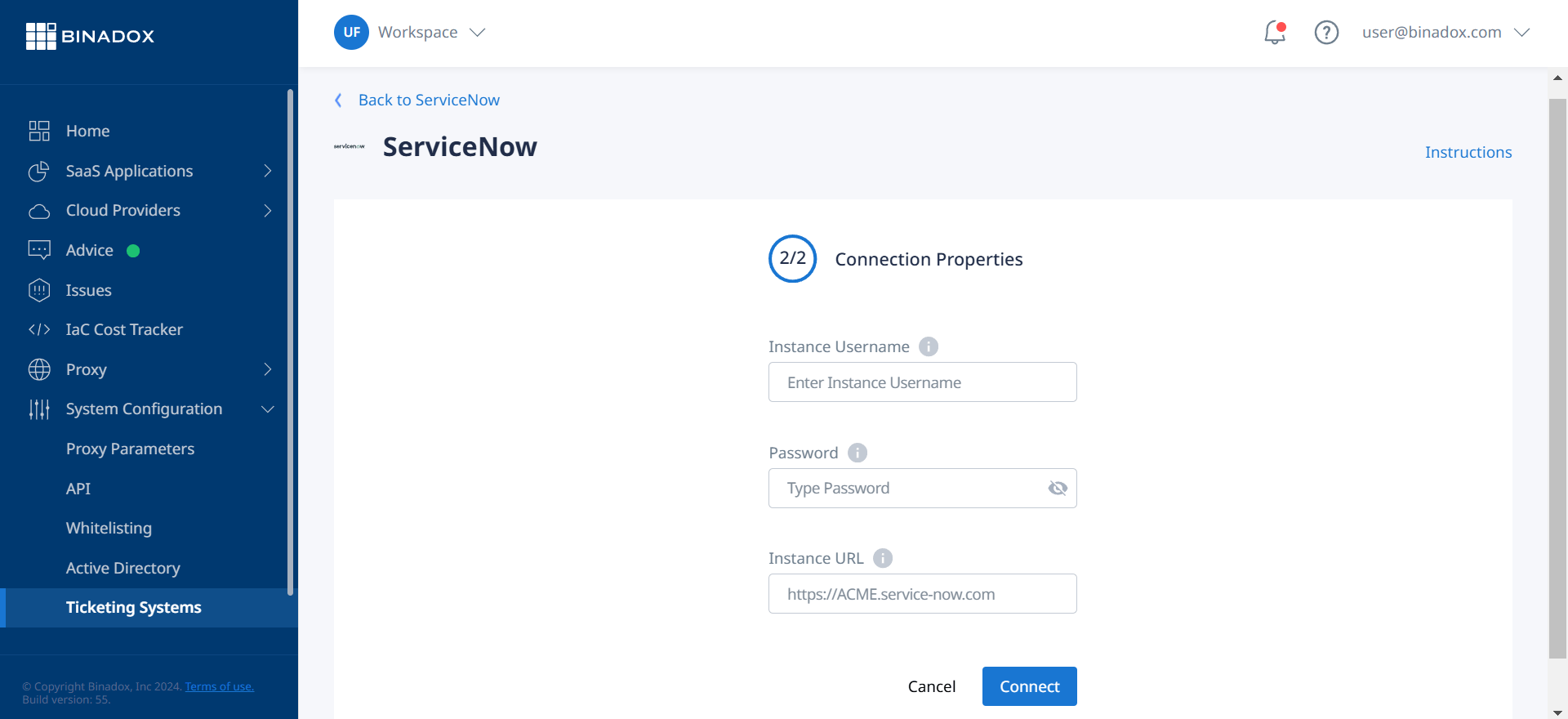Select Ticketing Systems menu item
Screen dimensions: 1568x719
[x=149, y=608]
